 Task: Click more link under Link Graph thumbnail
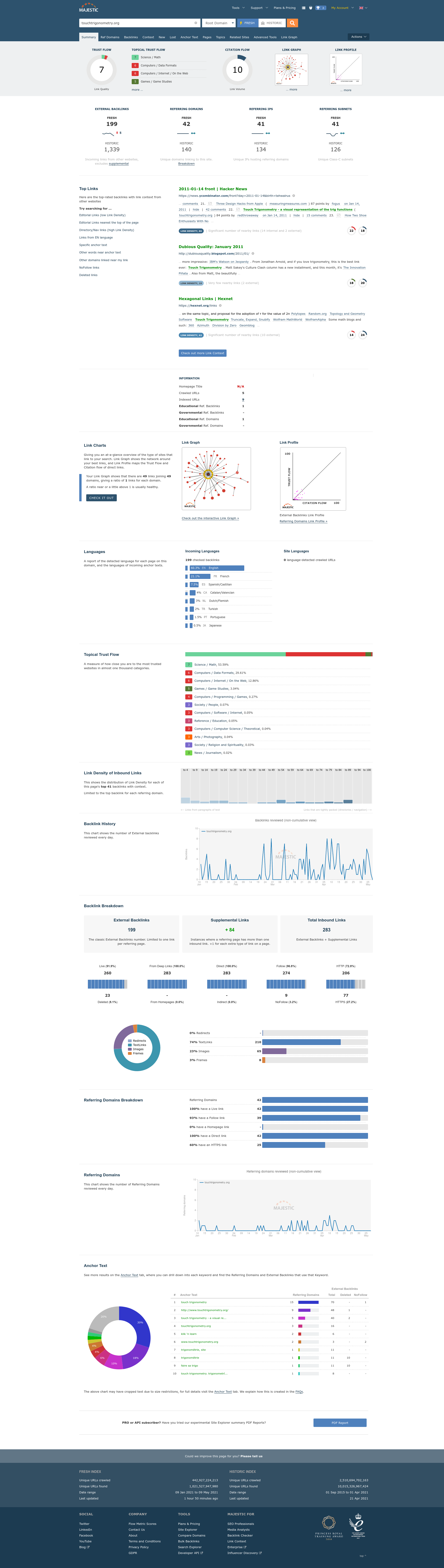point(292,90)
